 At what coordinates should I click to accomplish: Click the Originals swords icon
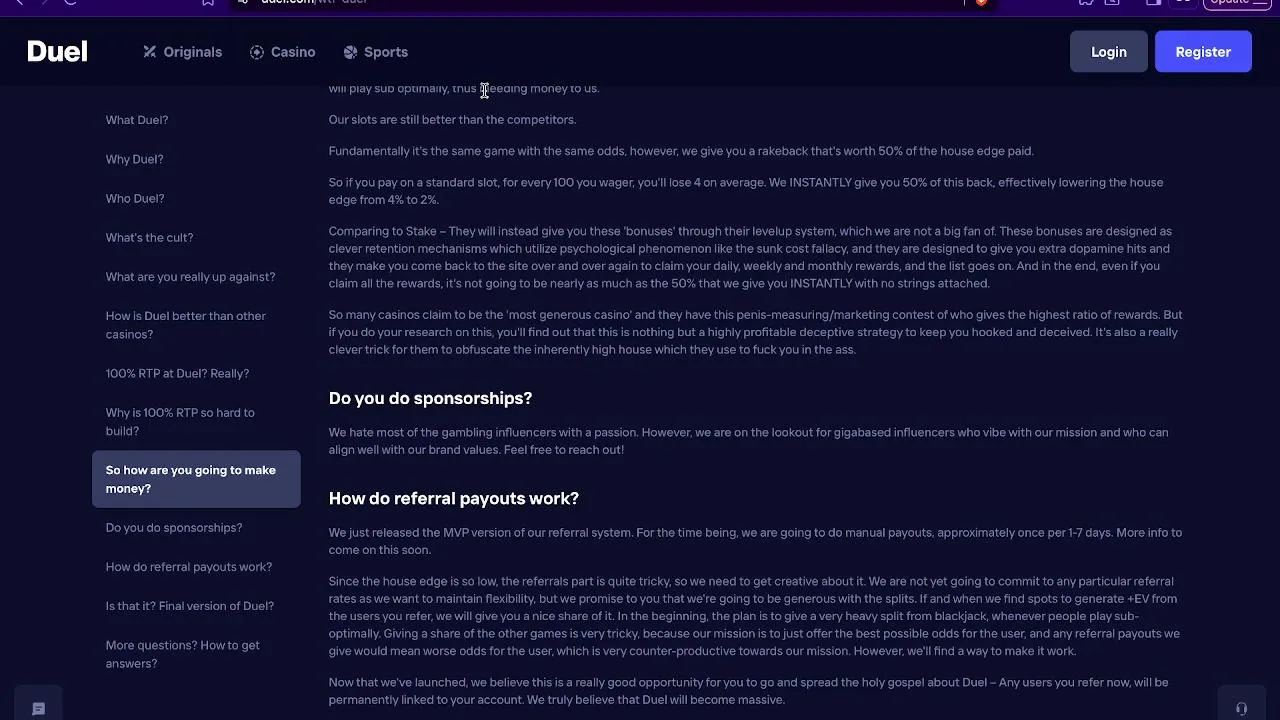(150, 52)
